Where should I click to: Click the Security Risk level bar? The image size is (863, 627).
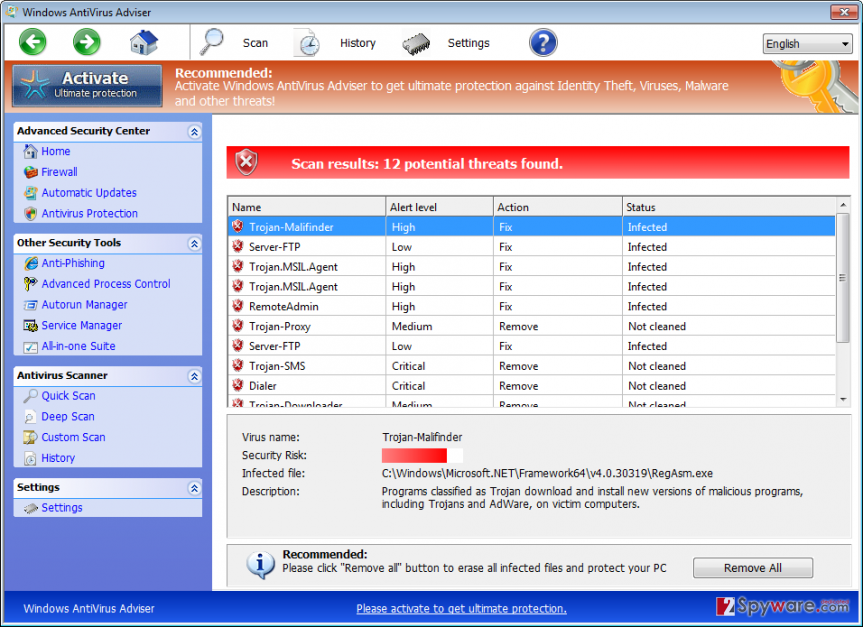[x=422, y=455]
